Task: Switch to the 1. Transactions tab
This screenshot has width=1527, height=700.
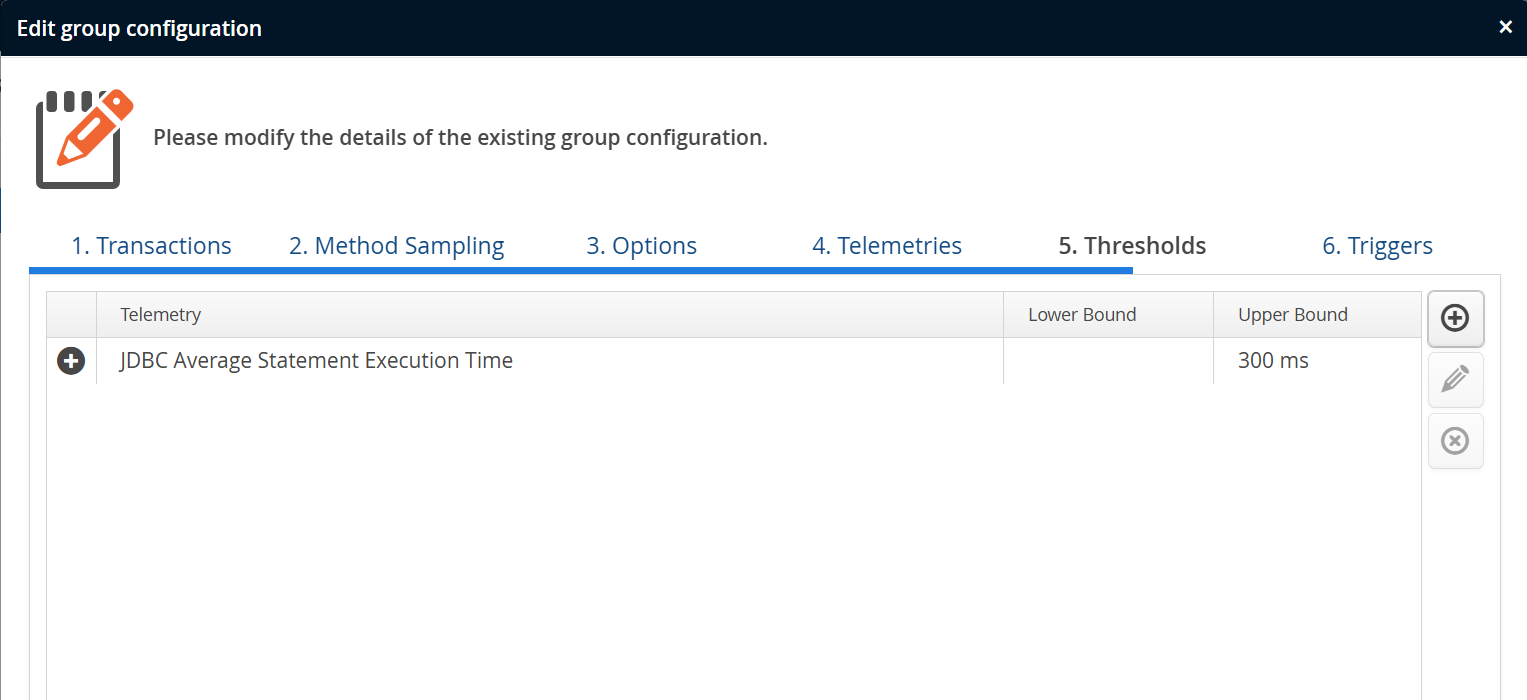Action: [151, 246]
